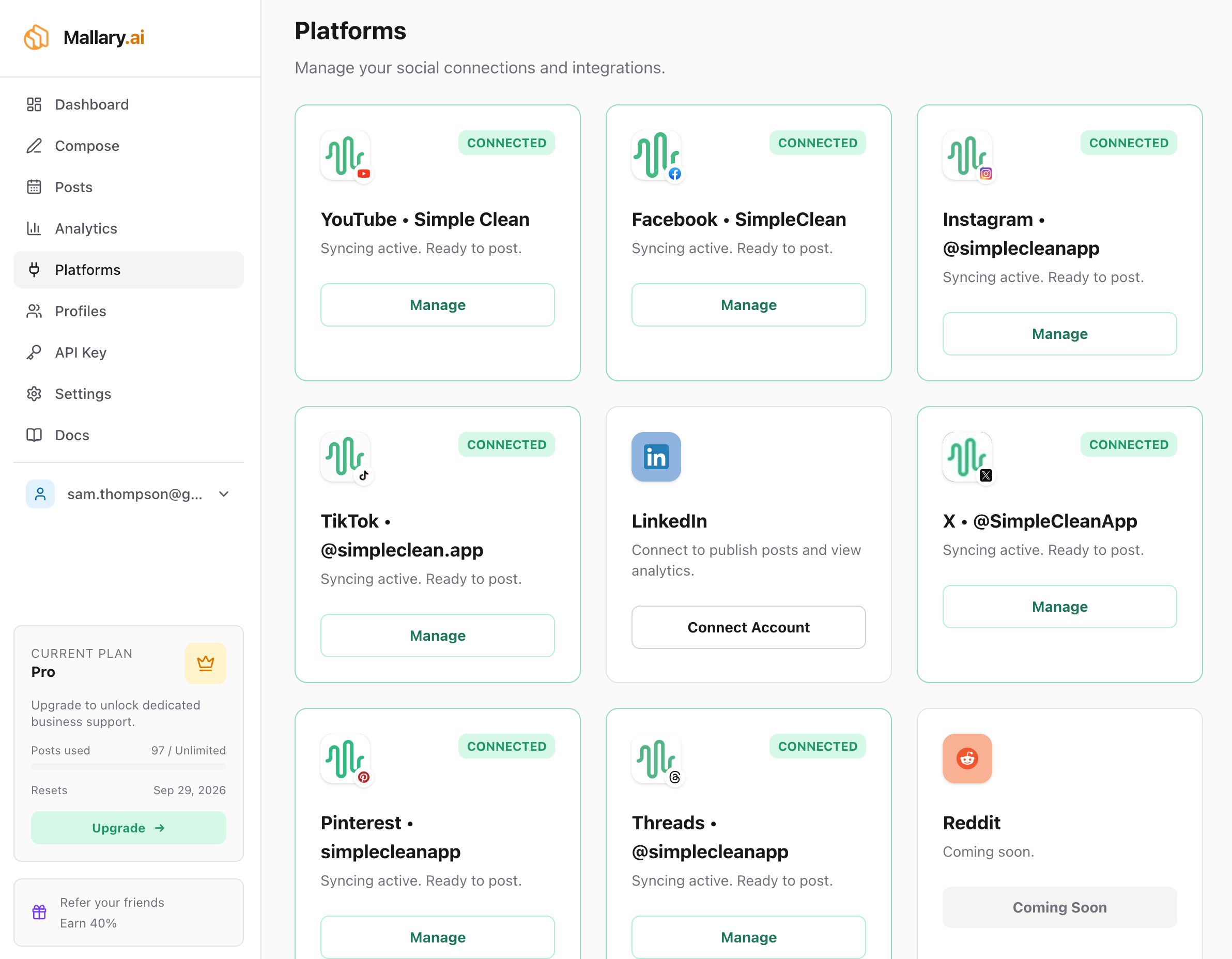
Task: Manage the Threads @simplecleanapp connection
Action: pos(749,938)
